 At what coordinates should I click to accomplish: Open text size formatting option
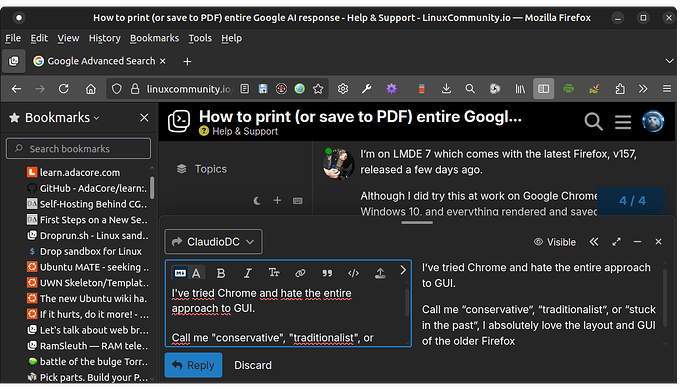click(274, 273)
